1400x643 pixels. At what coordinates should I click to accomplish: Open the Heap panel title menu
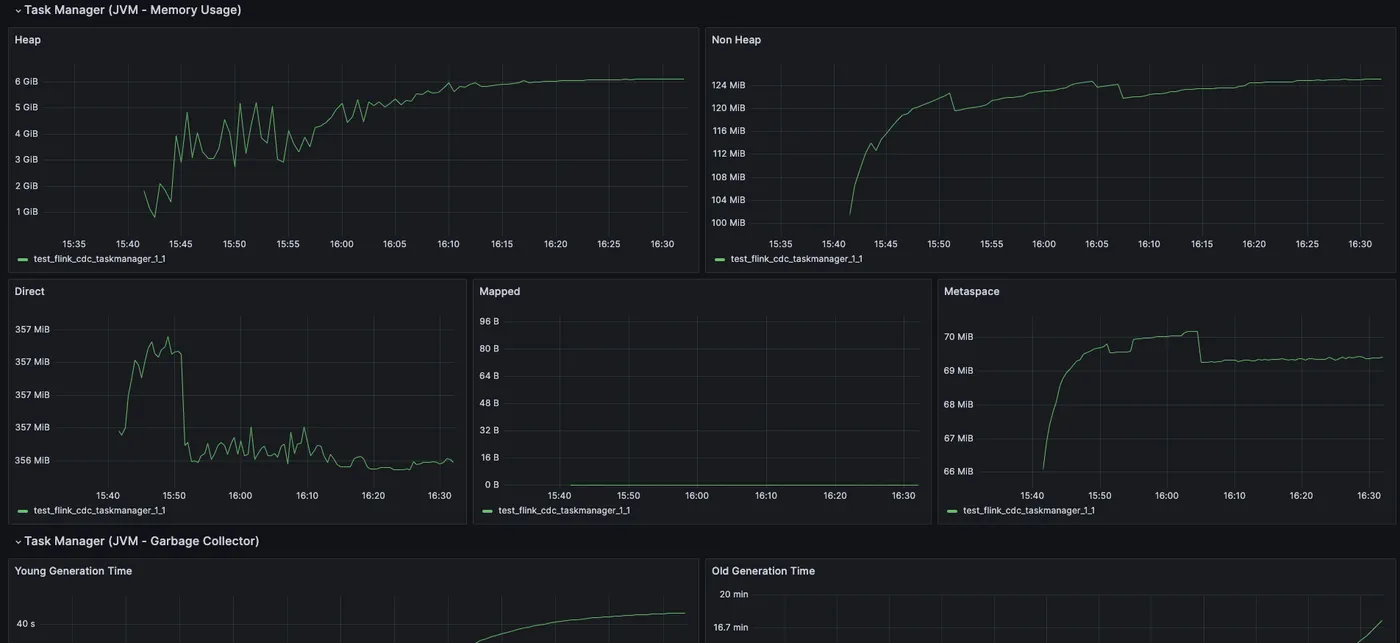point(28,40)
